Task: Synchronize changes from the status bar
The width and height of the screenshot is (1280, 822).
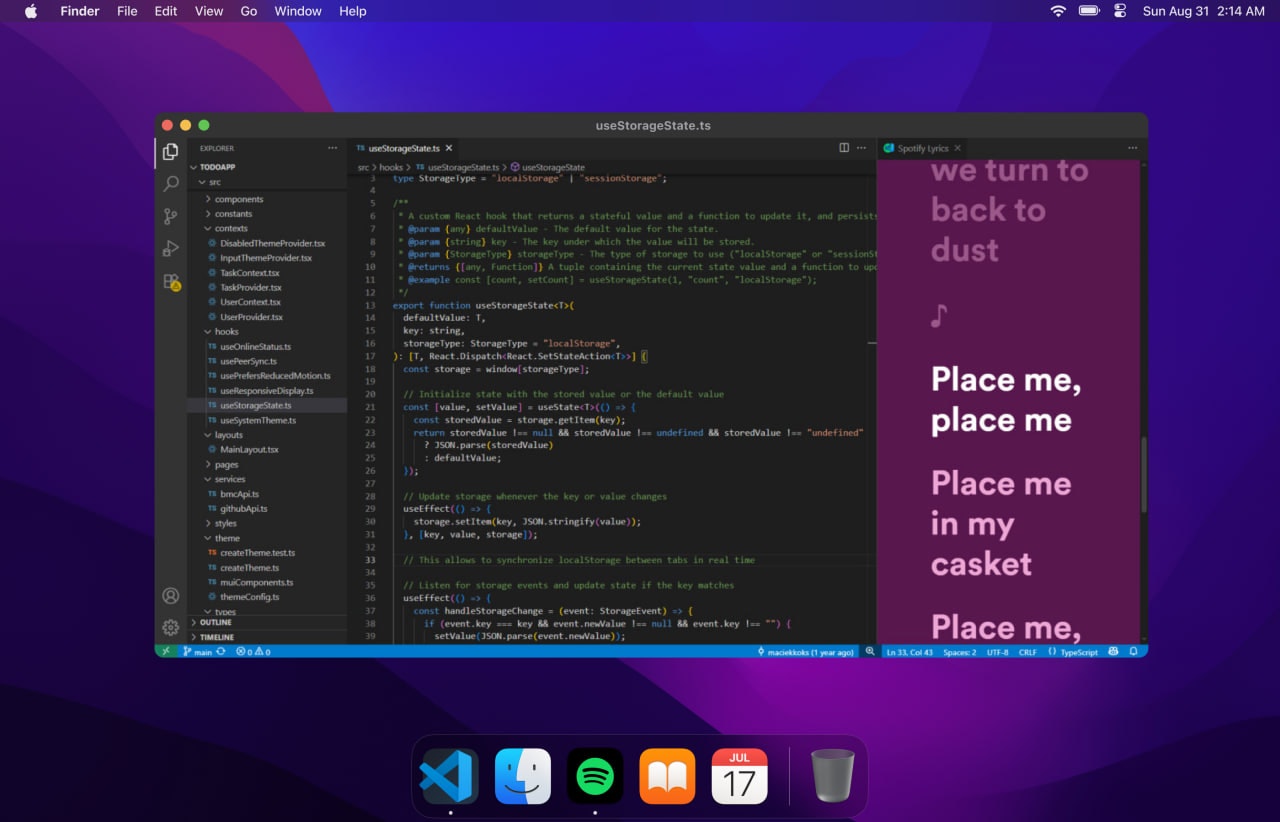Action: click(x=221, y=652)
